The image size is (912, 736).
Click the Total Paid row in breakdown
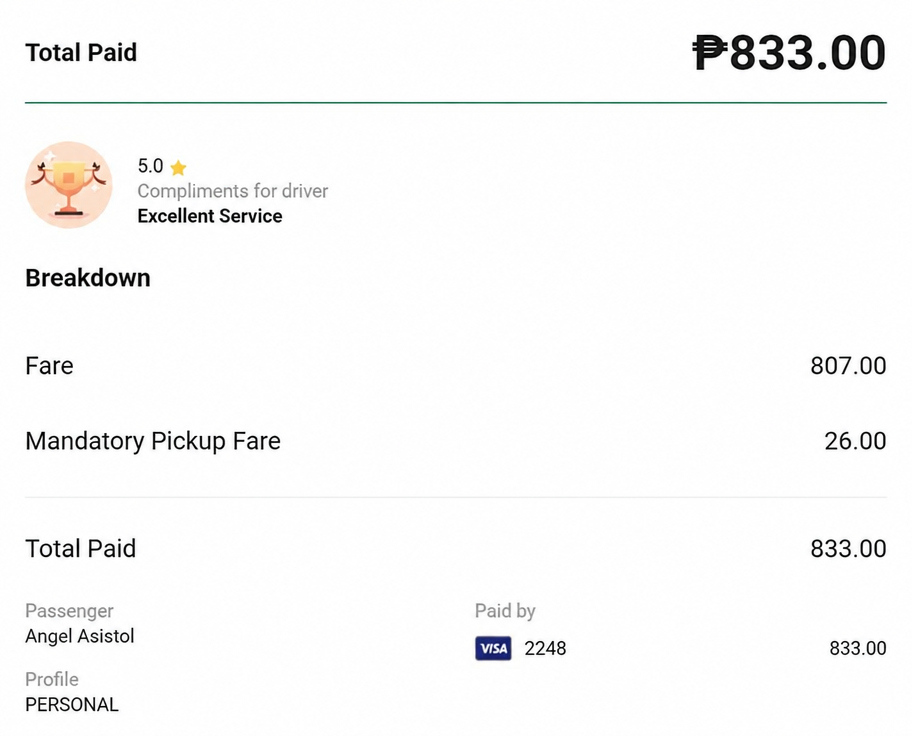pos(456,549)
